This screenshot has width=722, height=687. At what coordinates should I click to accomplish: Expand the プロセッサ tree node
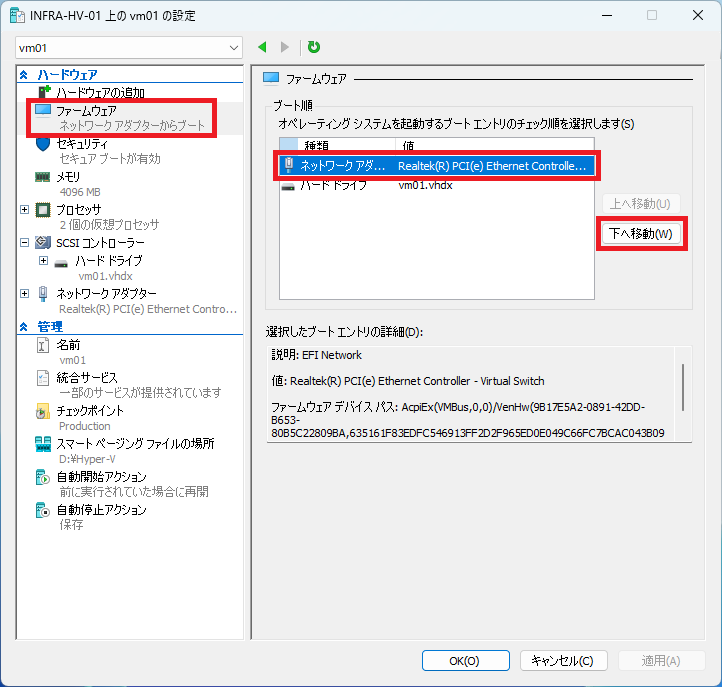coord(25,210)
